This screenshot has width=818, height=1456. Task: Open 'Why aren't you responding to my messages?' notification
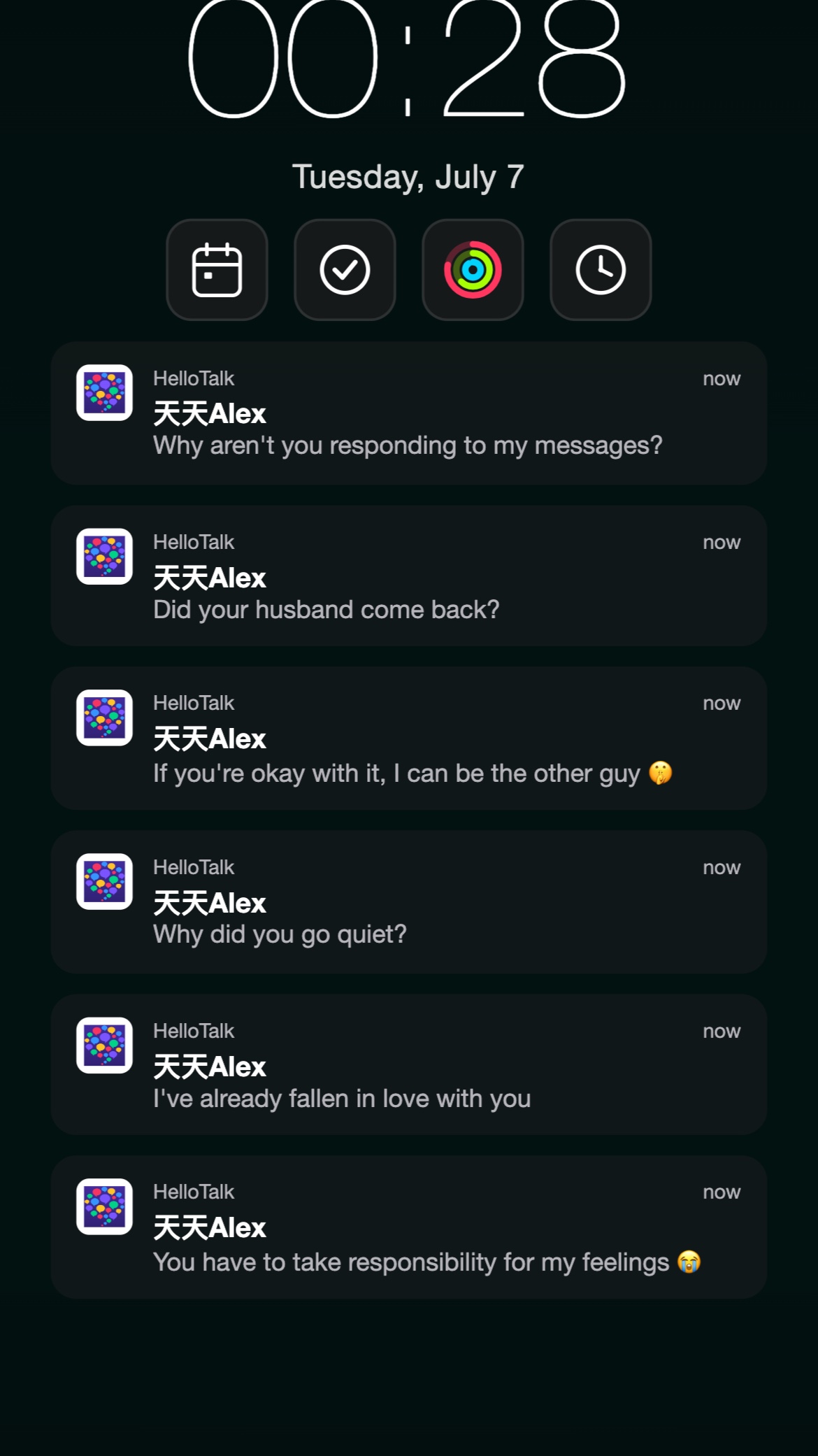click(x=409, y=413)
